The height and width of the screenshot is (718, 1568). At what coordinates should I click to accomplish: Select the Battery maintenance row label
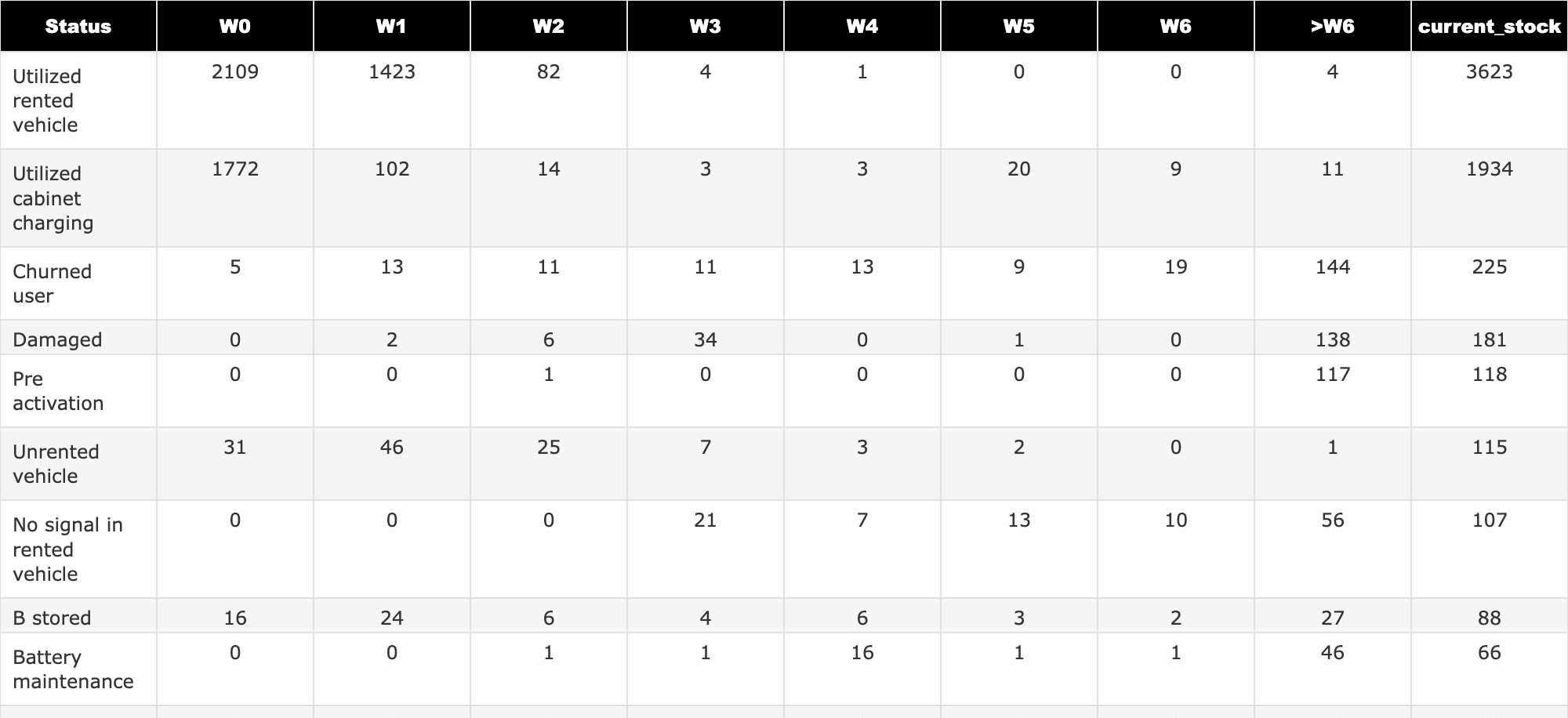[73, 669]
